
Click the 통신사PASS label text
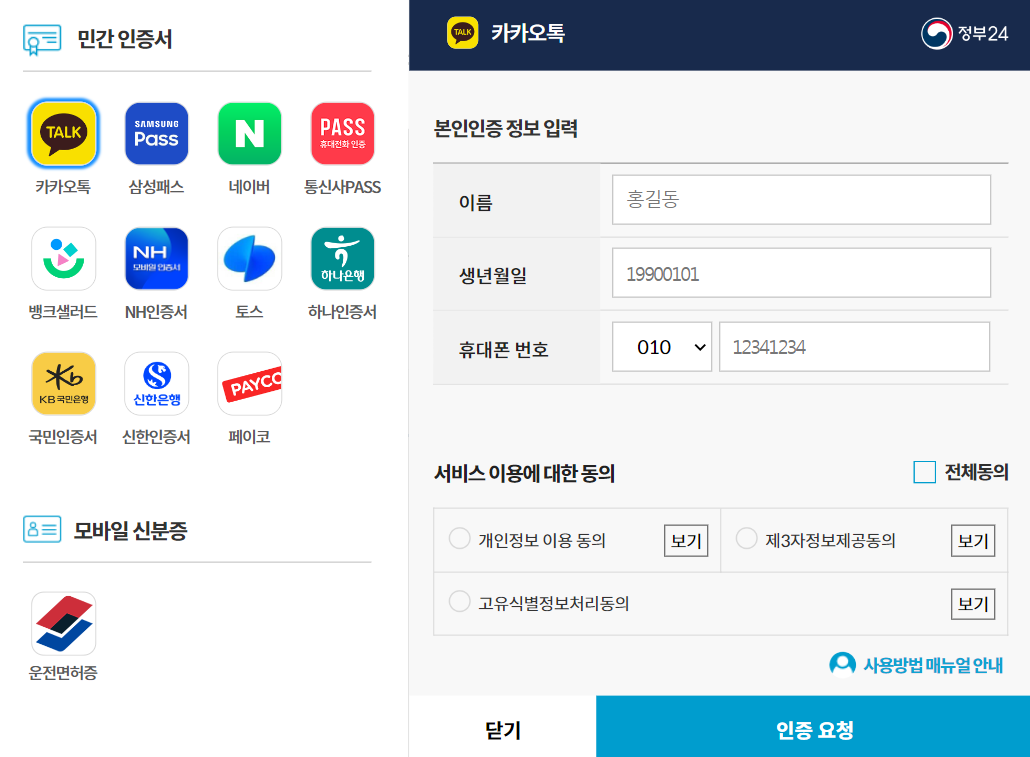[x=342, y=187]
